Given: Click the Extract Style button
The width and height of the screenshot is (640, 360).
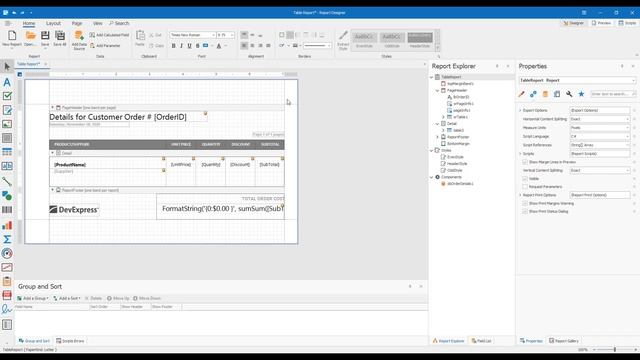Looking at the screenshot, I should (x=343, y=40).
